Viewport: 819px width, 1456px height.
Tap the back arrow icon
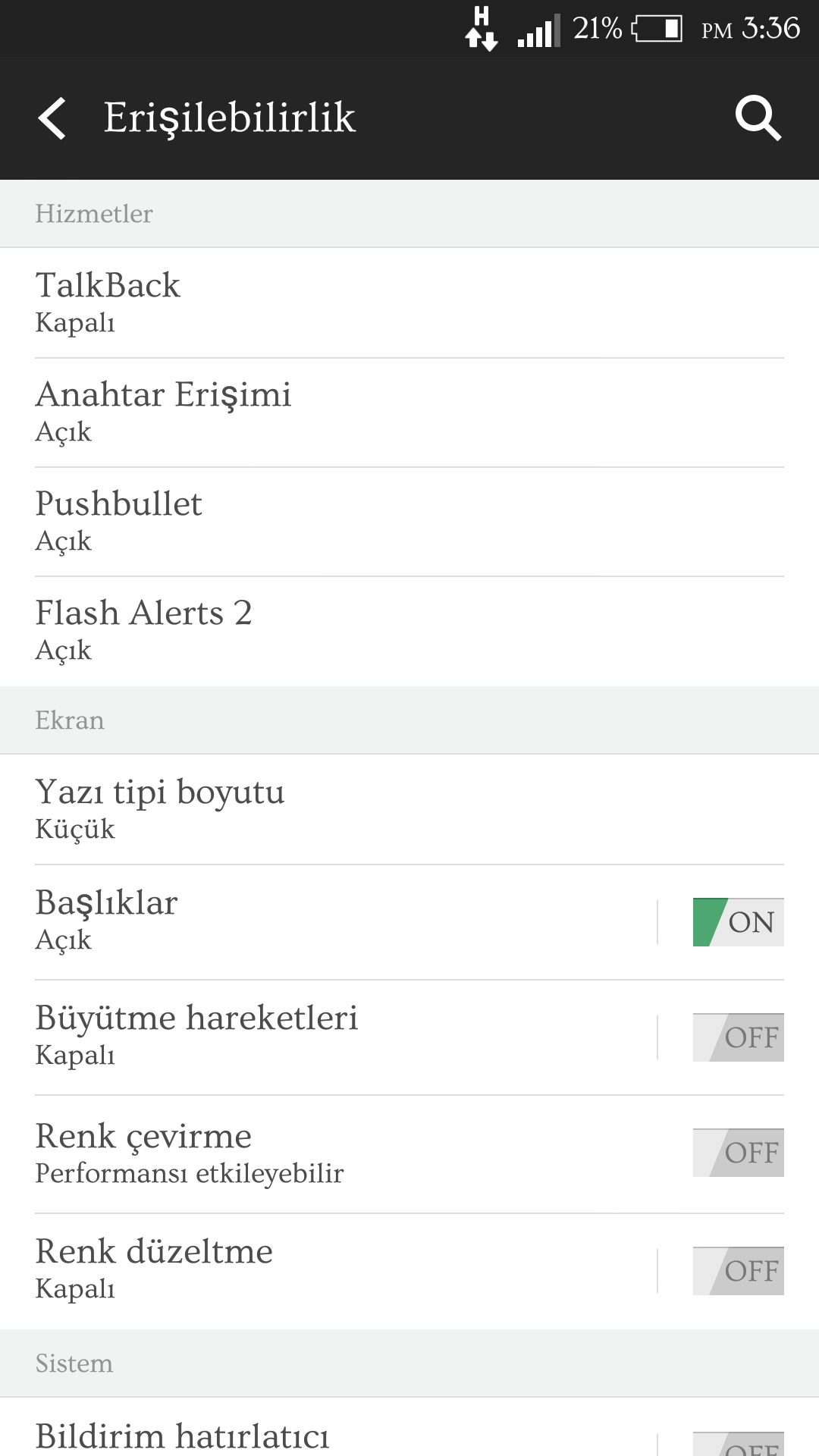52,118
